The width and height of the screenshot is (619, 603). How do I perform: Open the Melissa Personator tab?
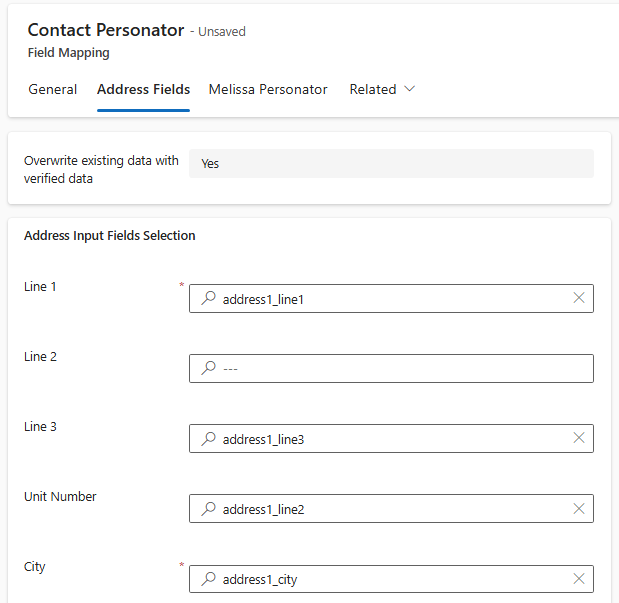pyautogui.click(x=268, y=89)
